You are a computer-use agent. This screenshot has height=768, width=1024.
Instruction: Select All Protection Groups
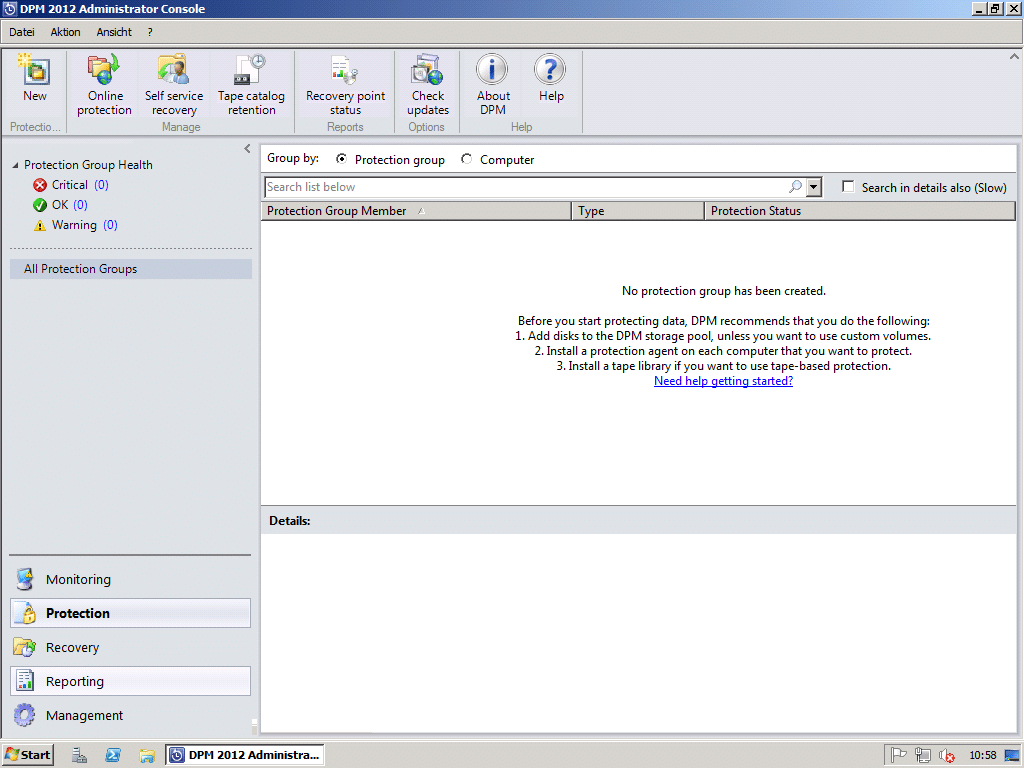click(131, 269)
